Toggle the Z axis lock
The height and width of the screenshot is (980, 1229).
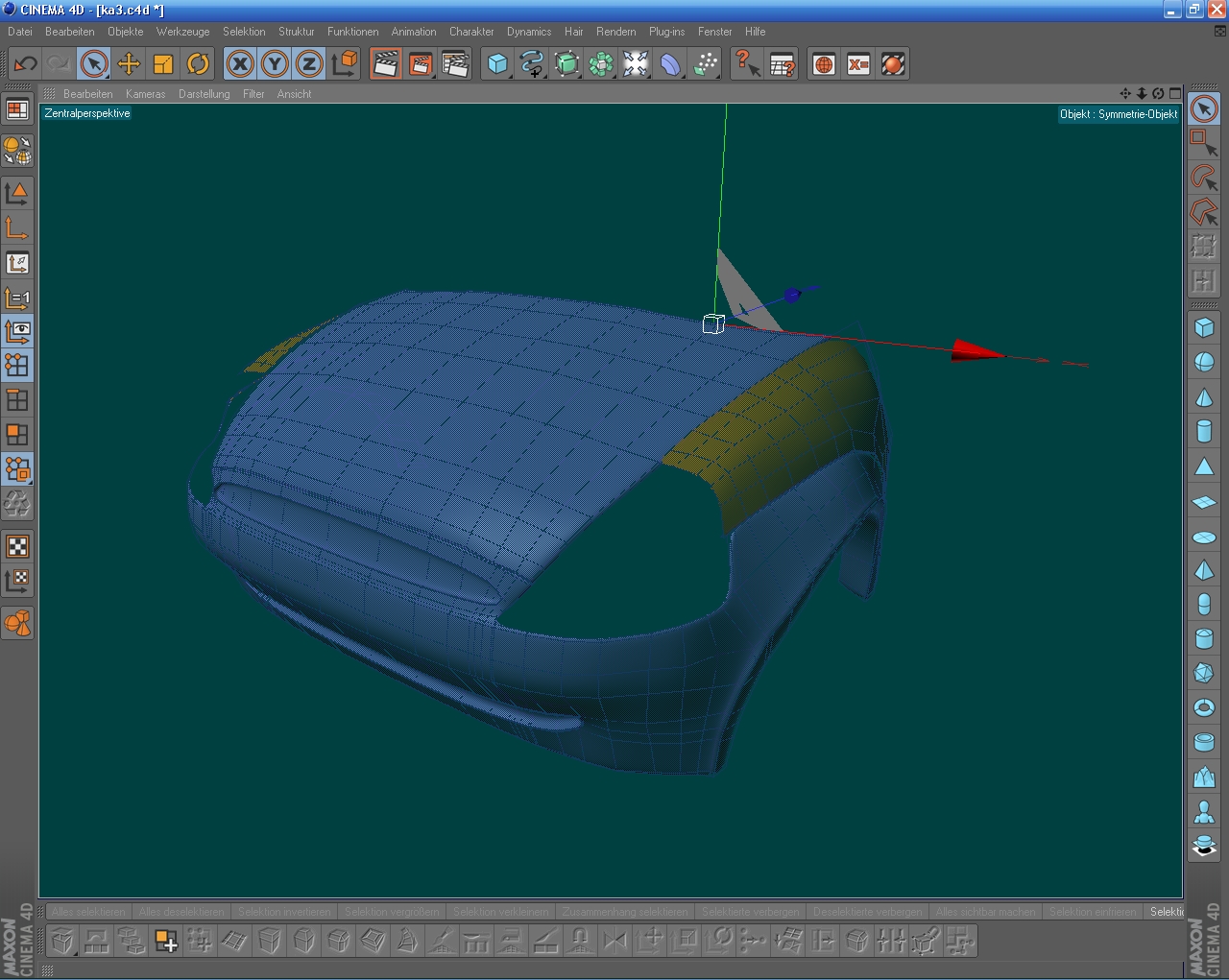[x=309, y=64]
